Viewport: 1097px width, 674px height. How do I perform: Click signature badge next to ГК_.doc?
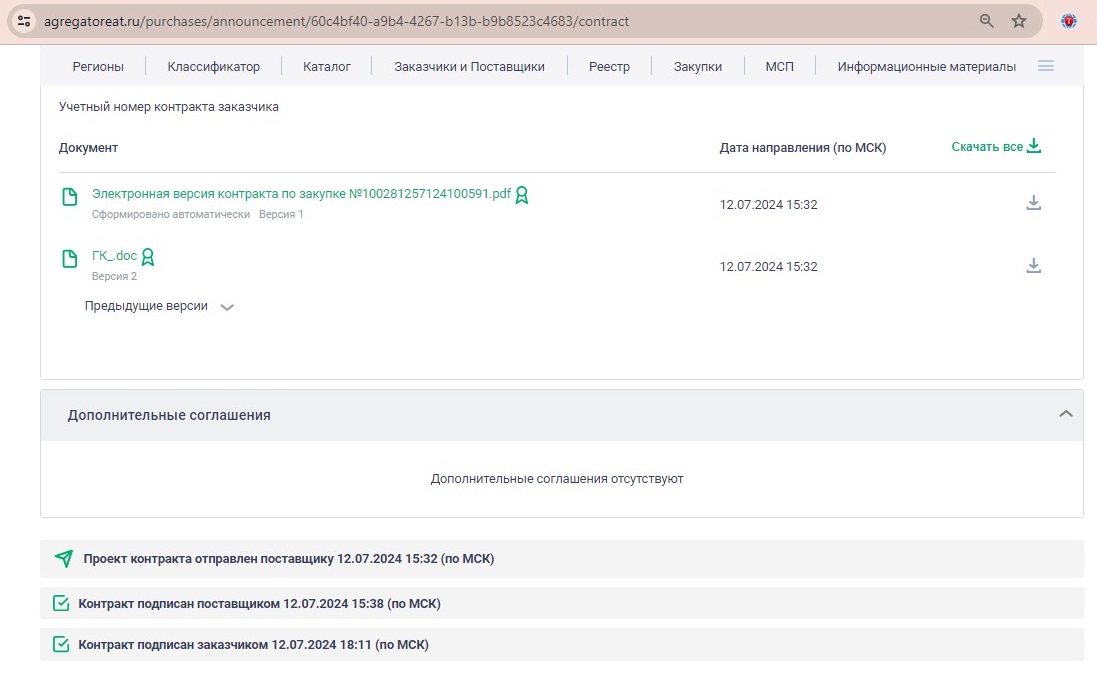pos(148,257)
